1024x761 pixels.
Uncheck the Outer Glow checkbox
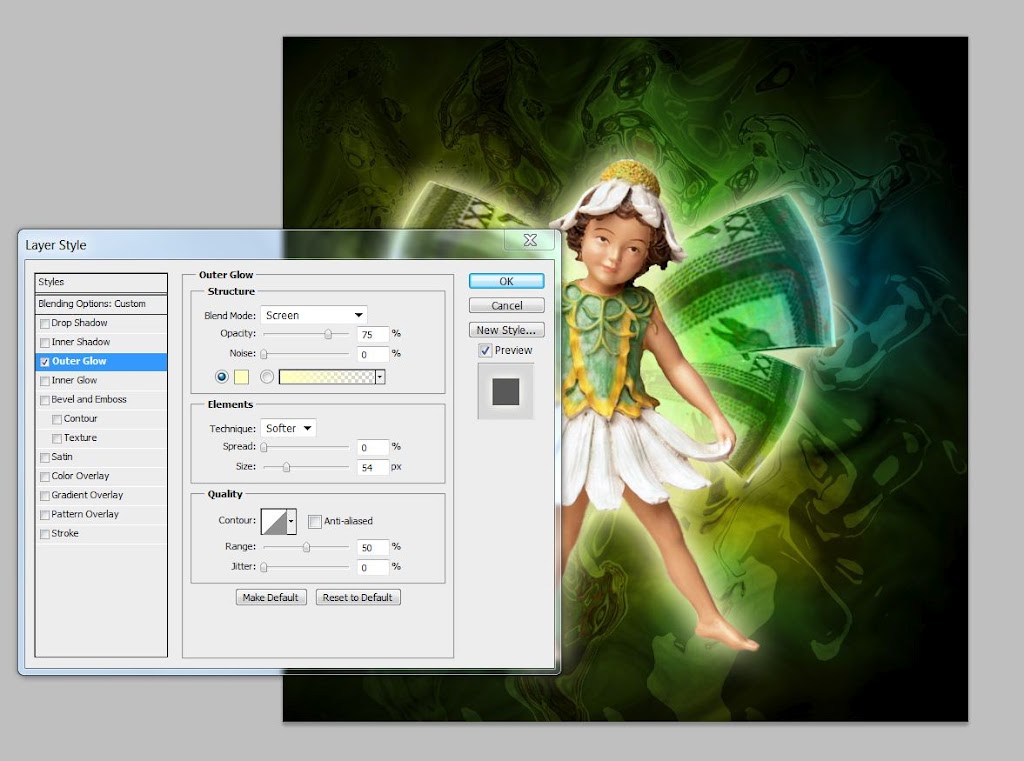pyautogui.click(x=45, y=361)
